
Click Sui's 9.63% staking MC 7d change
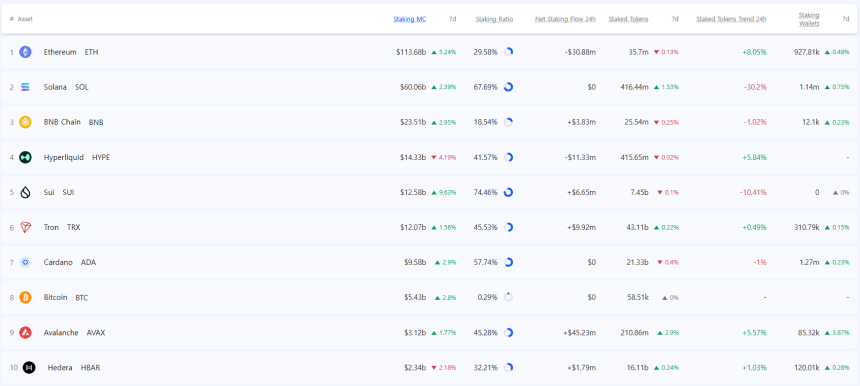coord(444,192)
